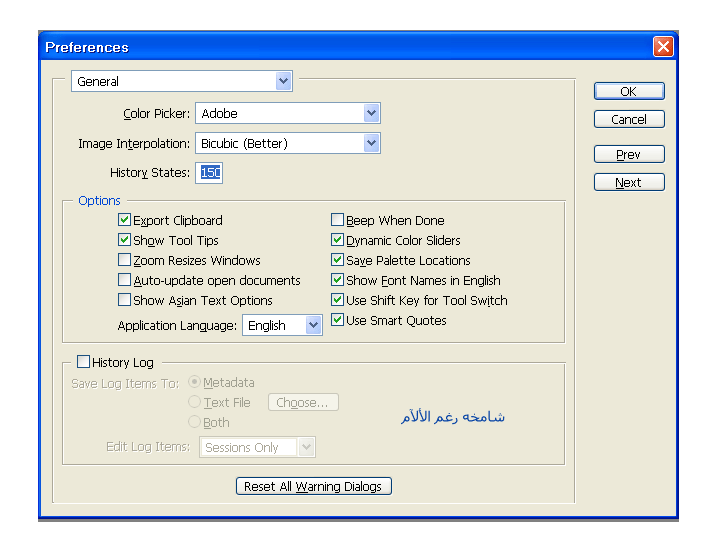
Task: Go to previous preferences page with Prev
Action: tap(628, 155)
